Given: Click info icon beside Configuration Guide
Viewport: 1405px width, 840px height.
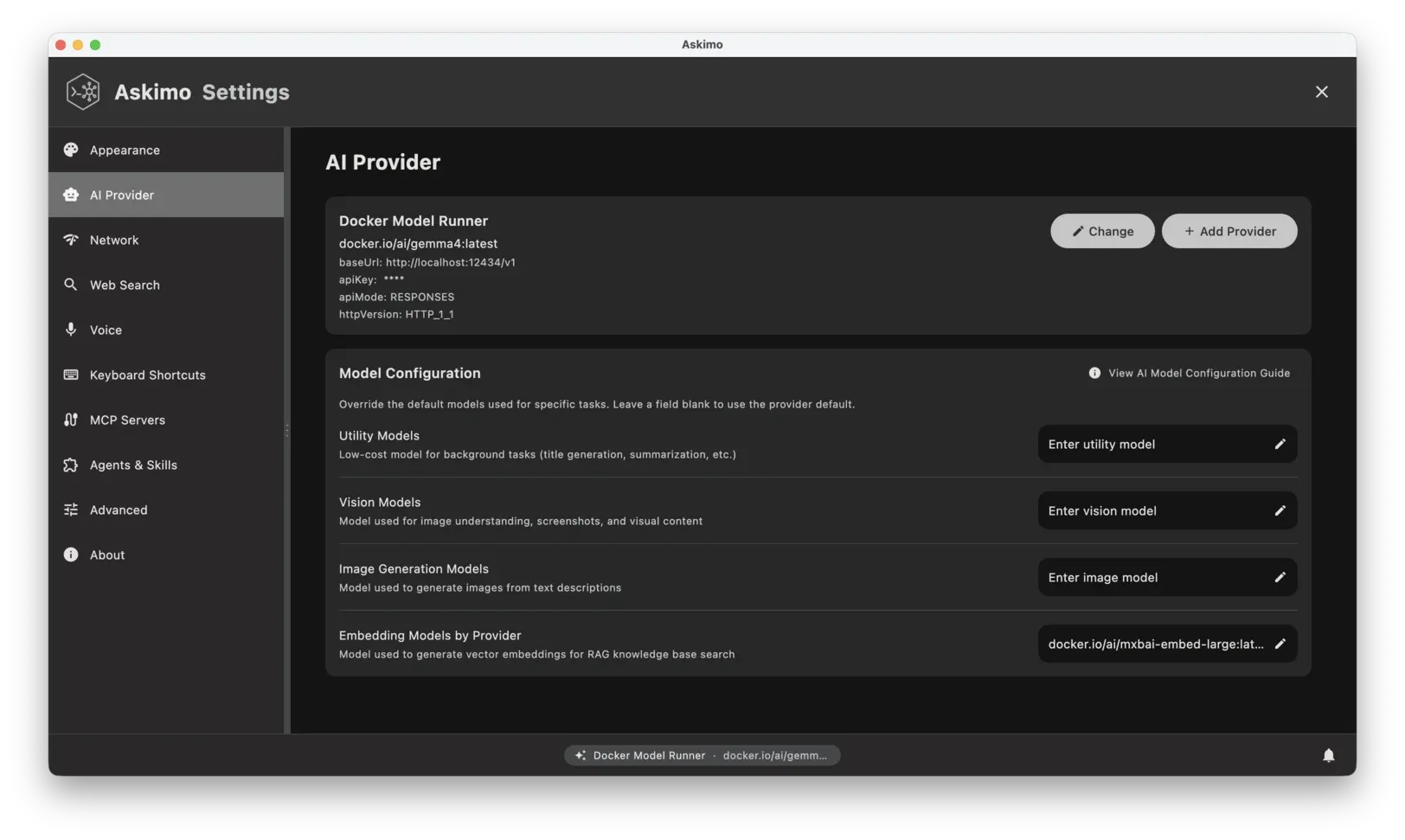Looking at the screenshot, I should [x=1094, y=373].
